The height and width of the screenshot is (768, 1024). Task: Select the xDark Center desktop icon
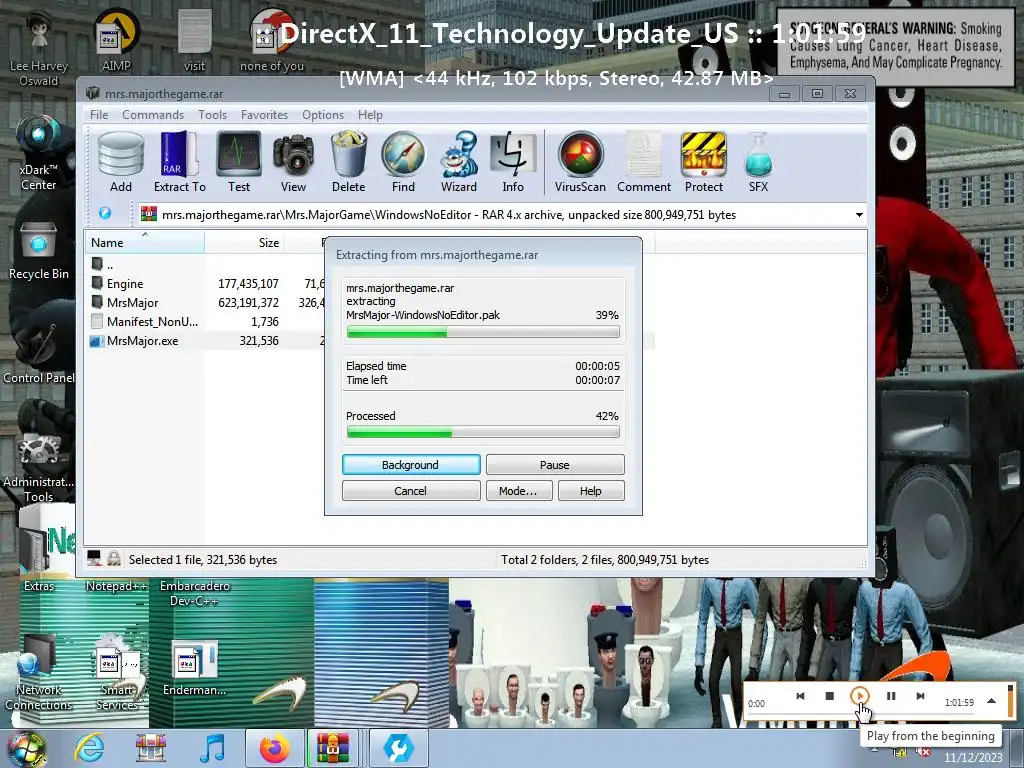pyautogui.click(x=39, y=154)
